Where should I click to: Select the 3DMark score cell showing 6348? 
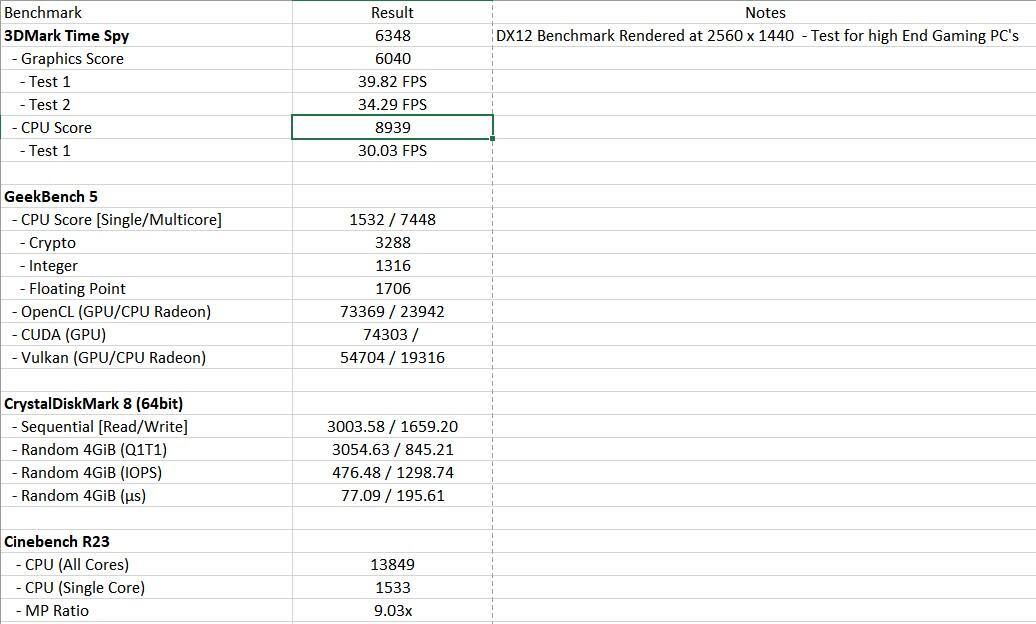coord(392,36)
